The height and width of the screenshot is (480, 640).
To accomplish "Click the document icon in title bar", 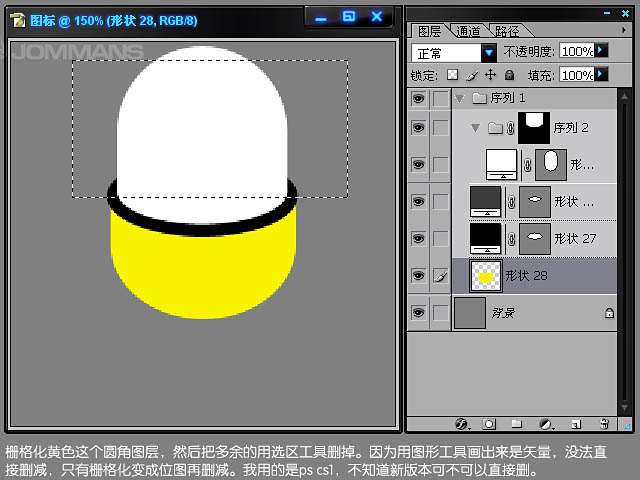I will 17,20.
